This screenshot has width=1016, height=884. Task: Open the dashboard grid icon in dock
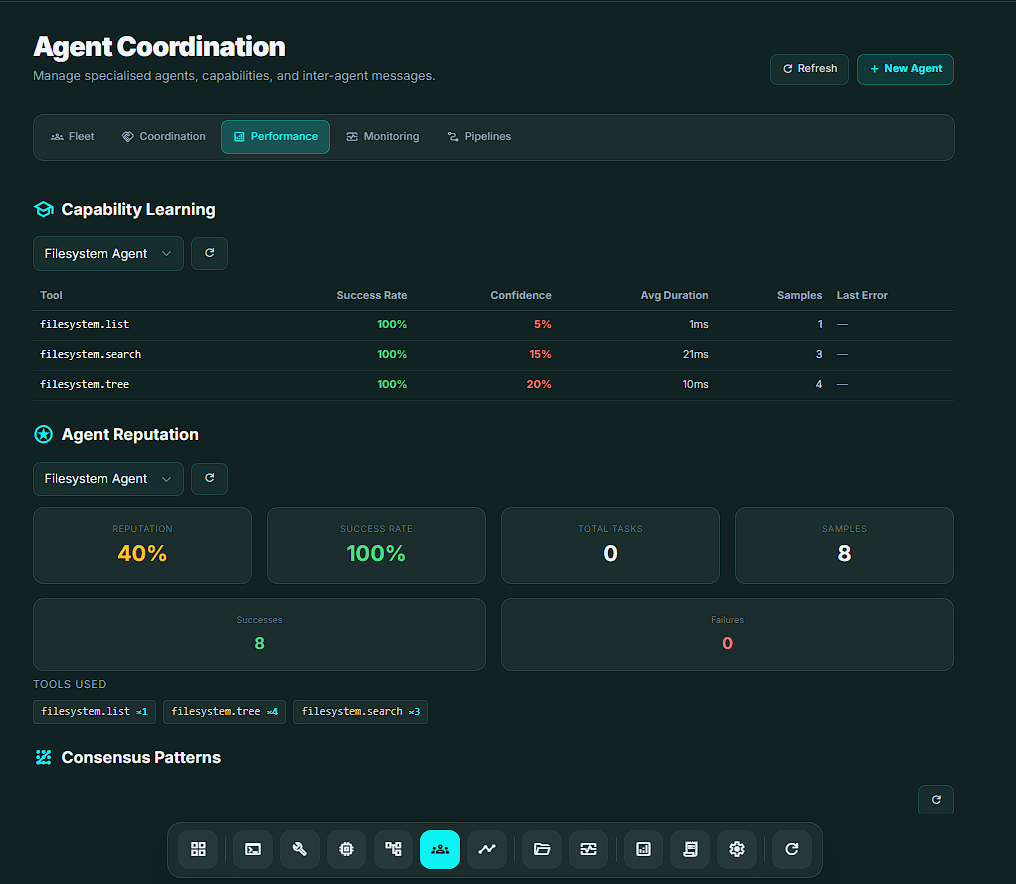coord(198,849)
